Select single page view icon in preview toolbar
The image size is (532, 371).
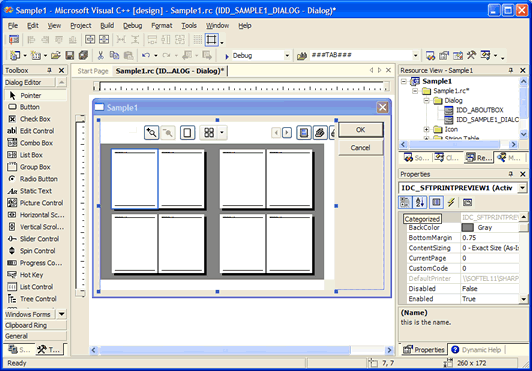[187, 132]
